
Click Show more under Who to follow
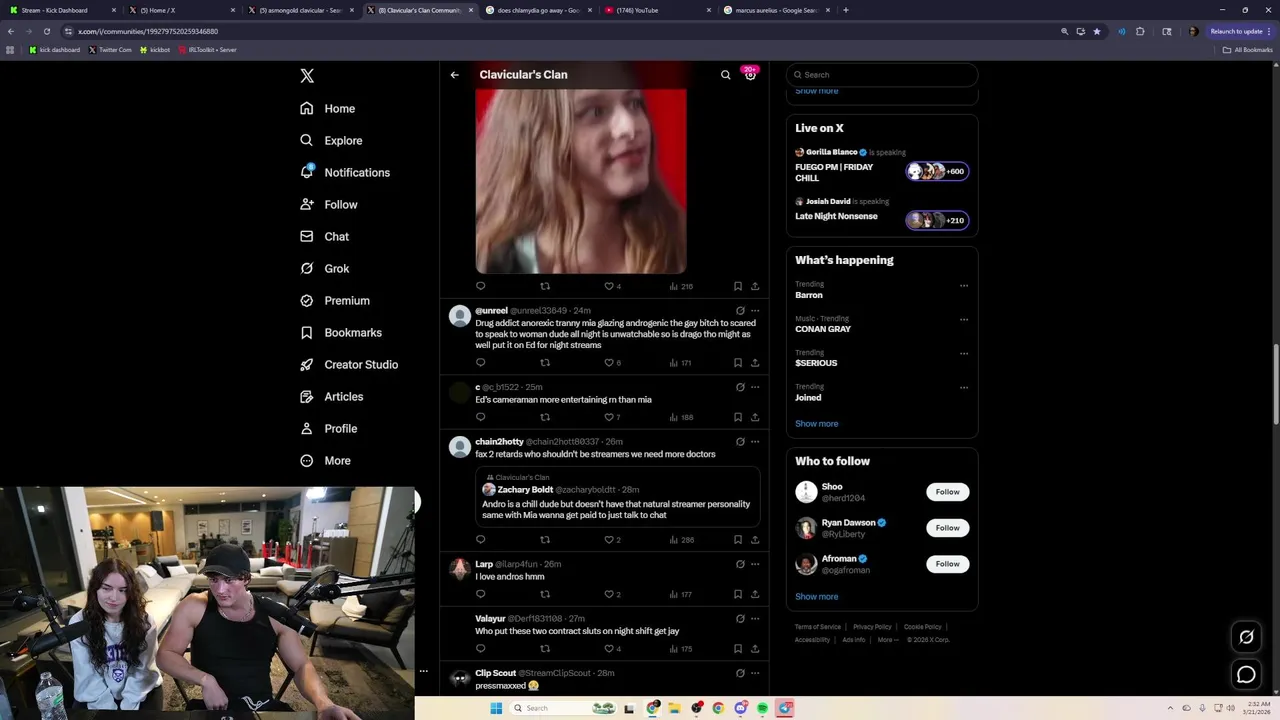tap(817, 597)
